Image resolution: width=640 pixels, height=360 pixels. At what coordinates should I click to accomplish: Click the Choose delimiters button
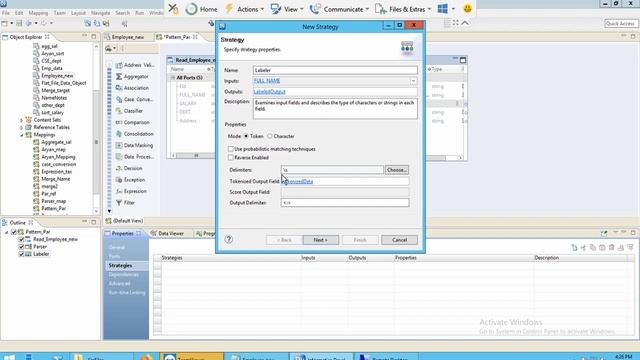coord(397,170)
